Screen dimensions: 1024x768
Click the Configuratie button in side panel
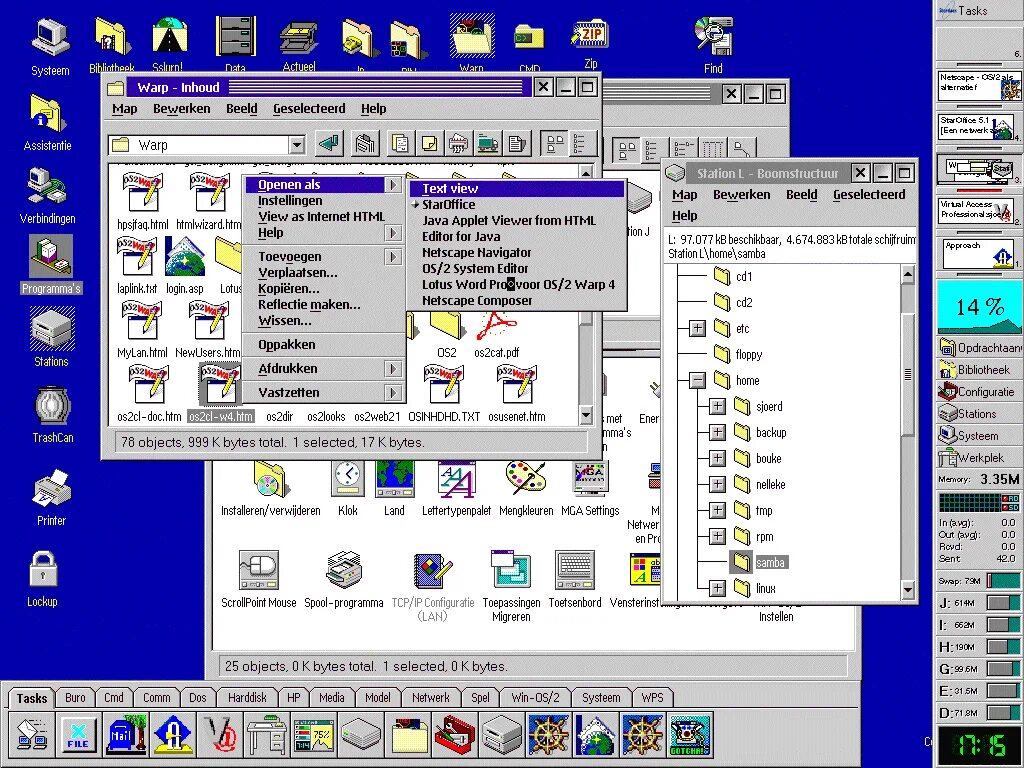978,392
